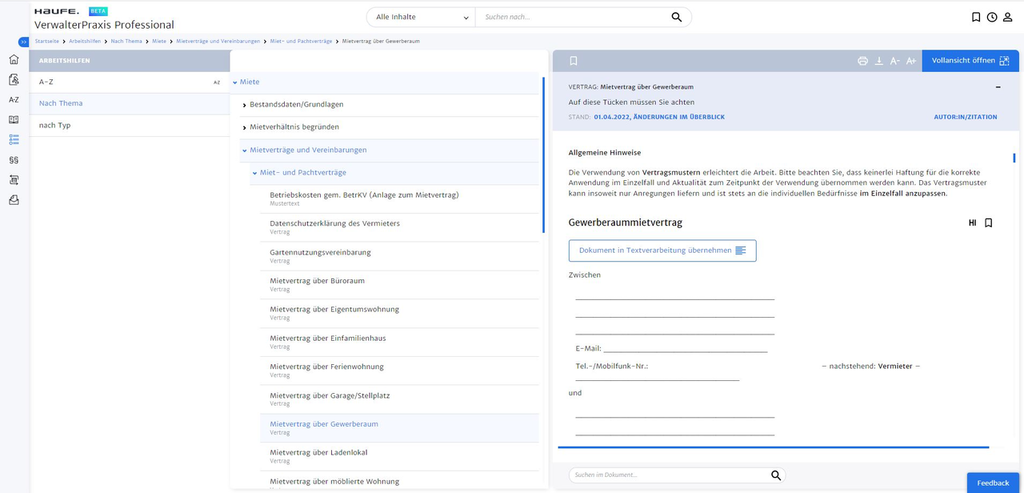Open Betriebskosten gem. BetrKV entry

(x=399, y=199)
